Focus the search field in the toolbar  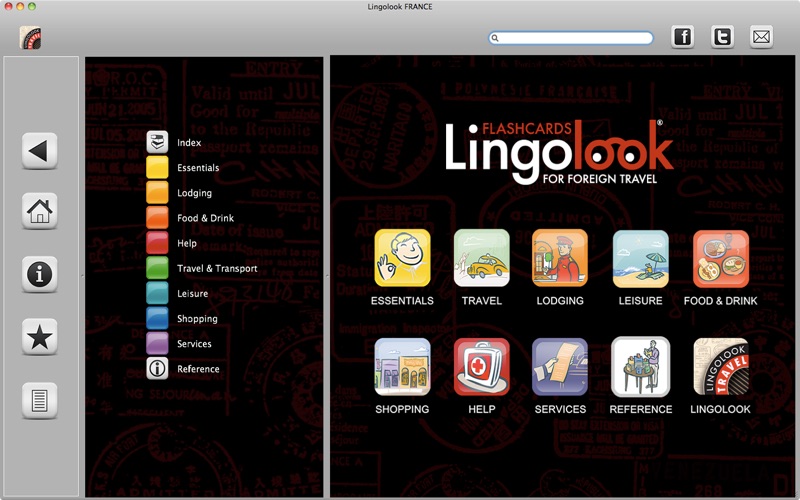coord(571,38)
